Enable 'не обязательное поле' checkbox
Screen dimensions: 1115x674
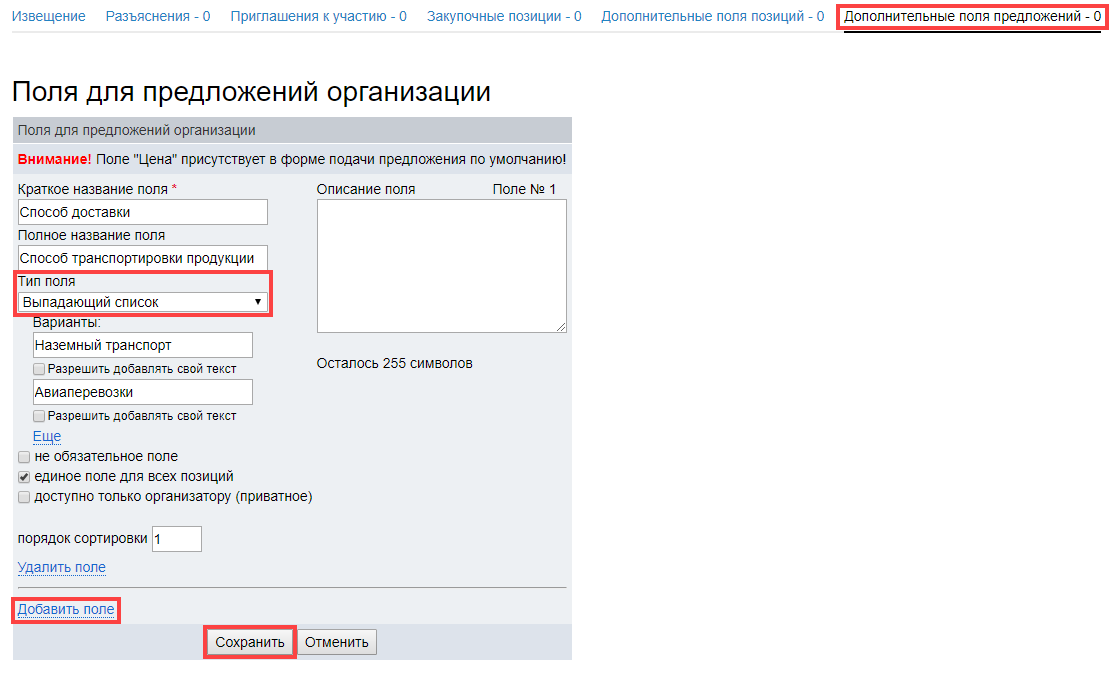[23, 458]
